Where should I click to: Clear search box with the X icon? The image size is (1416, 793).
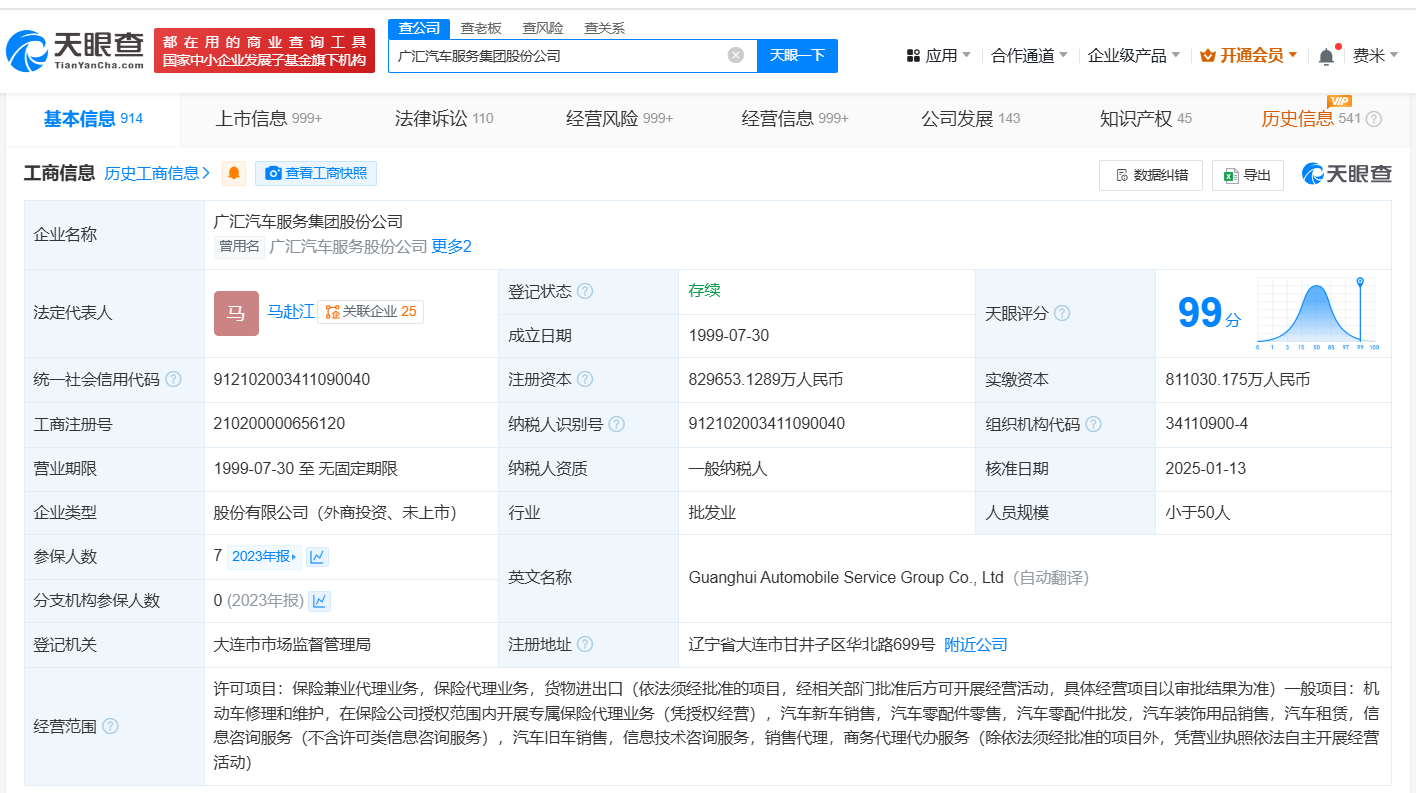pyautogui.click(x=736, y=55)
